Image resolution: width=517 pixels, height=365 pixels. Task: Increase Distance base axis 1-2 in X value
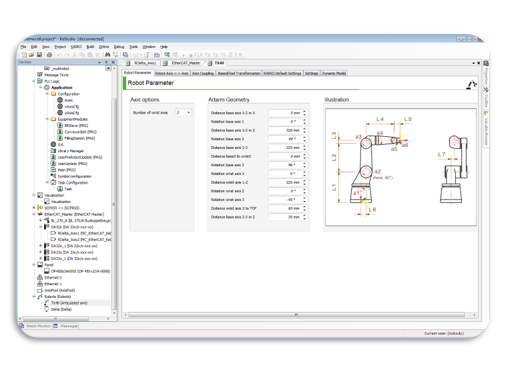coord(304,111)
